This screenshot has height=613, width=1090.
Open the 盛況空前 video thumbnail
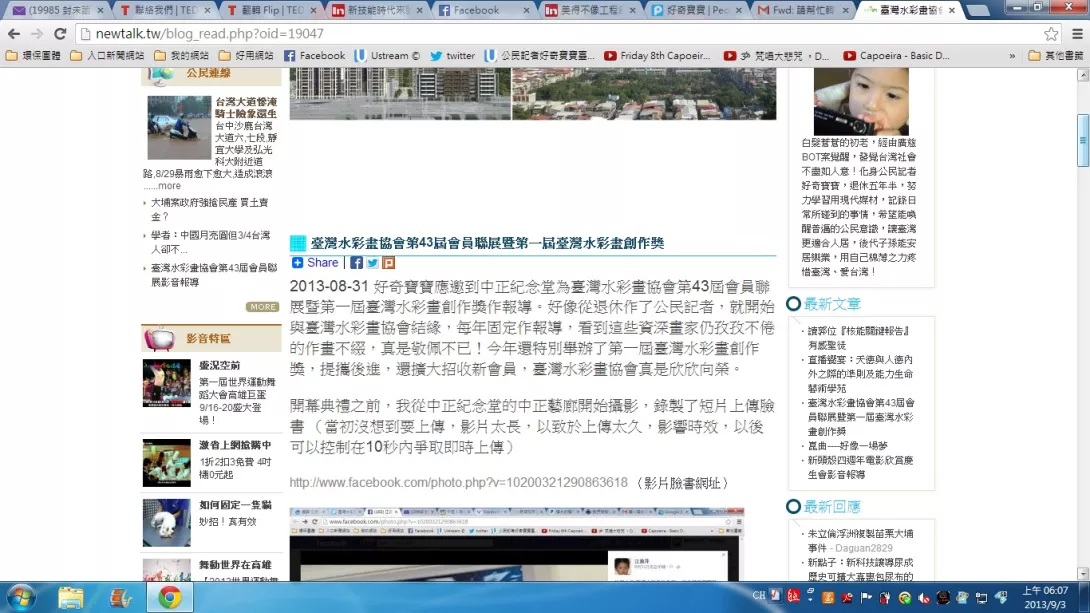[x=167, y=383]
